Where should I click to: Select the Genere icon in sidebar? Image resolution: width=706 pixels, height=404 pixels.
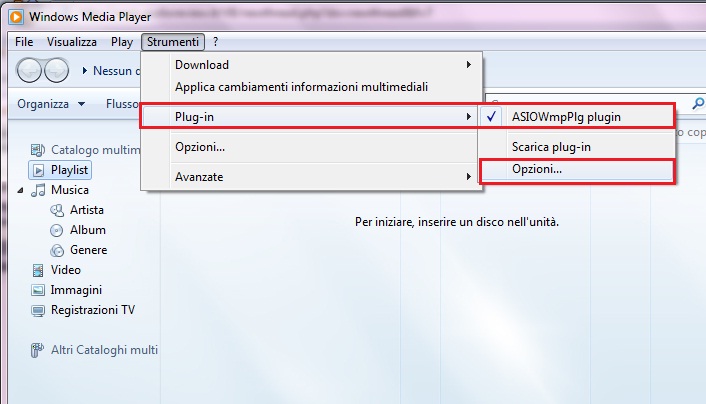(57, 250)
